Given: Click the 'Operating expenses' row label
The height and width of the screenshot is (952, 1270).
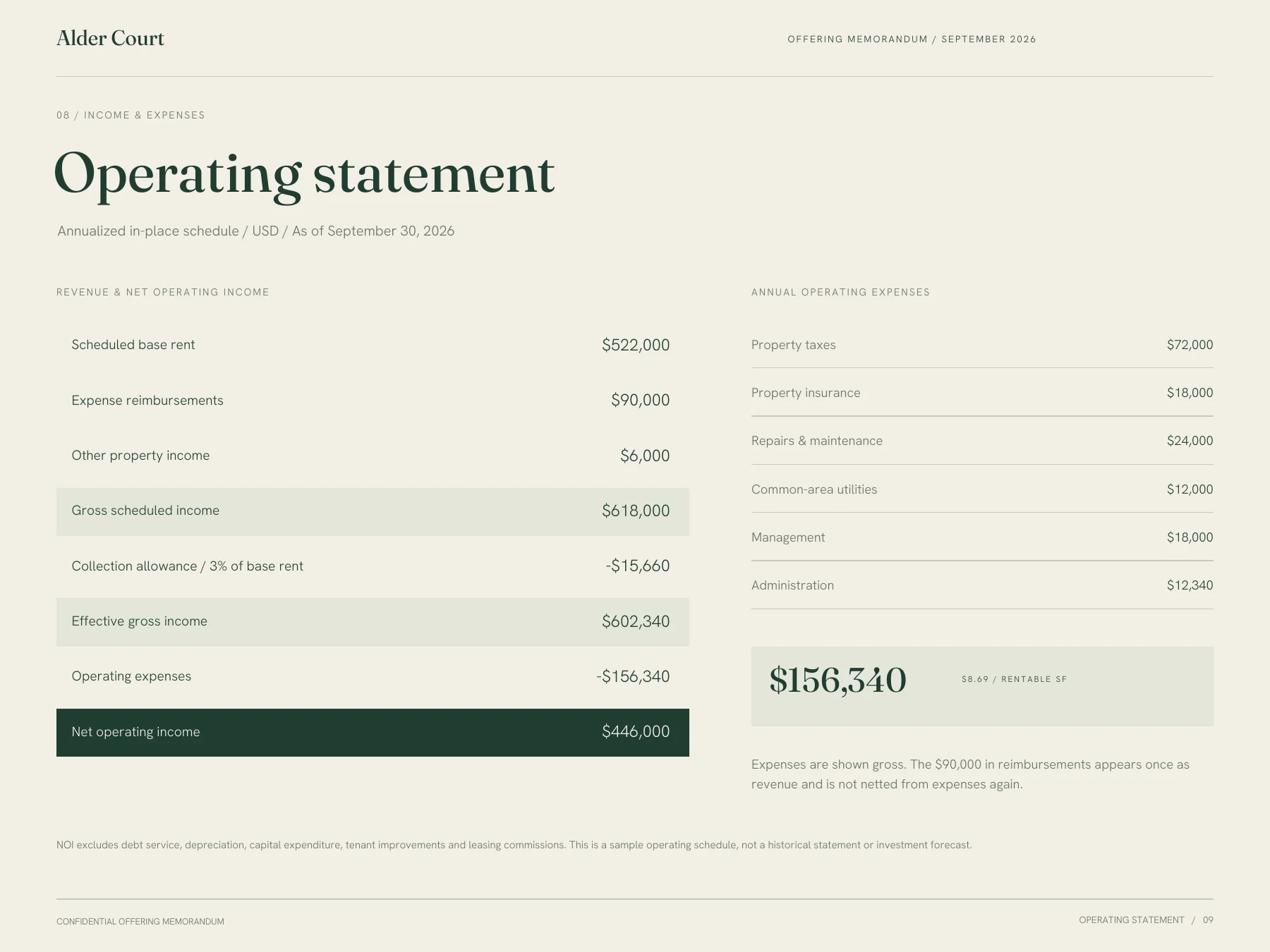Looking at the screenshot, I should tap(131, 676).
